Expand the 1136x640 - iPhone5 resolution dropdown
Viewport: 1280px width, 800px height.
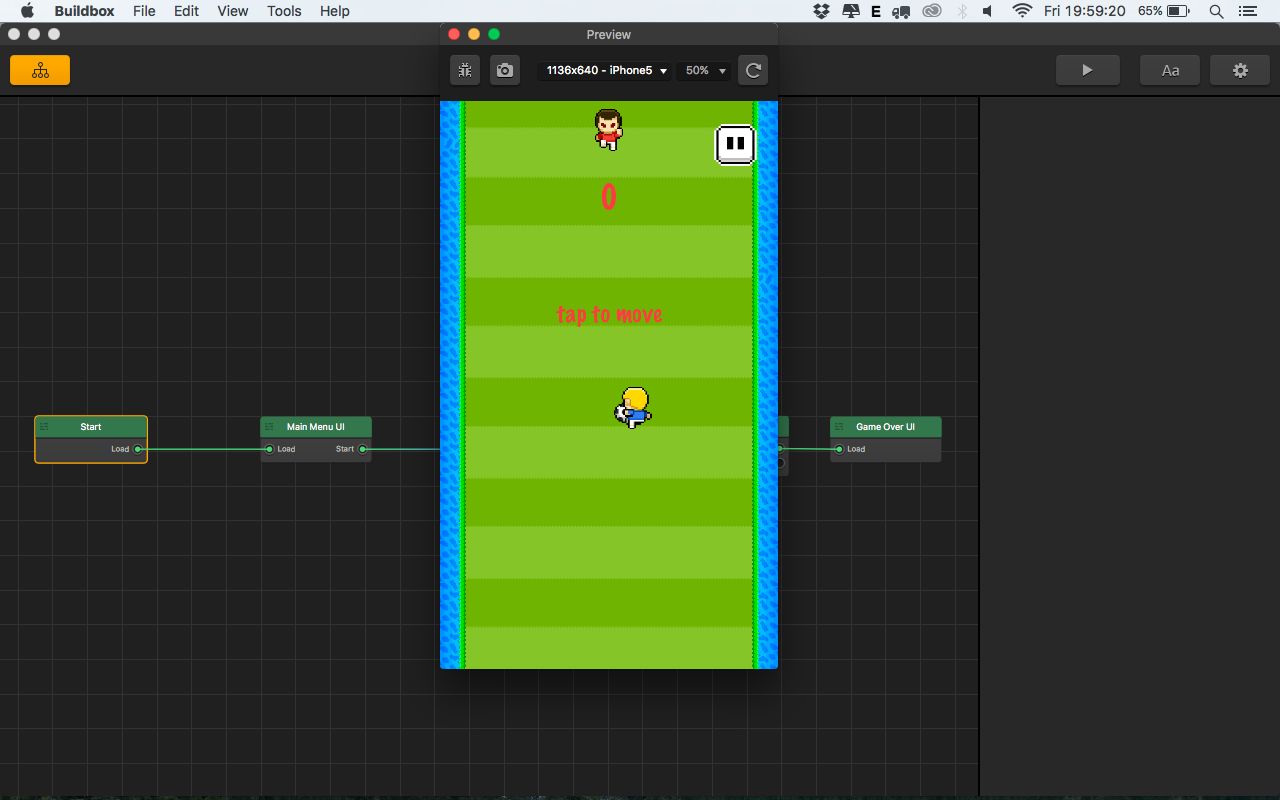(x=606, y=71)
